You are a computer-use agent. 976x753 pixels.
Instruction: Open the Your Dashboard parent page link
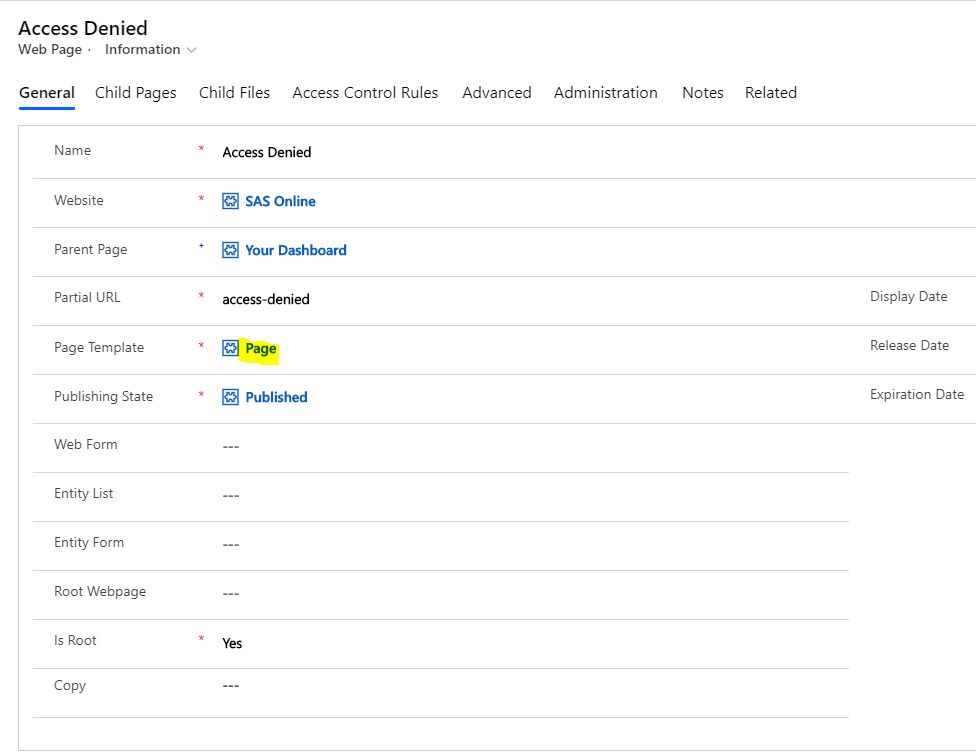[296, 250]
